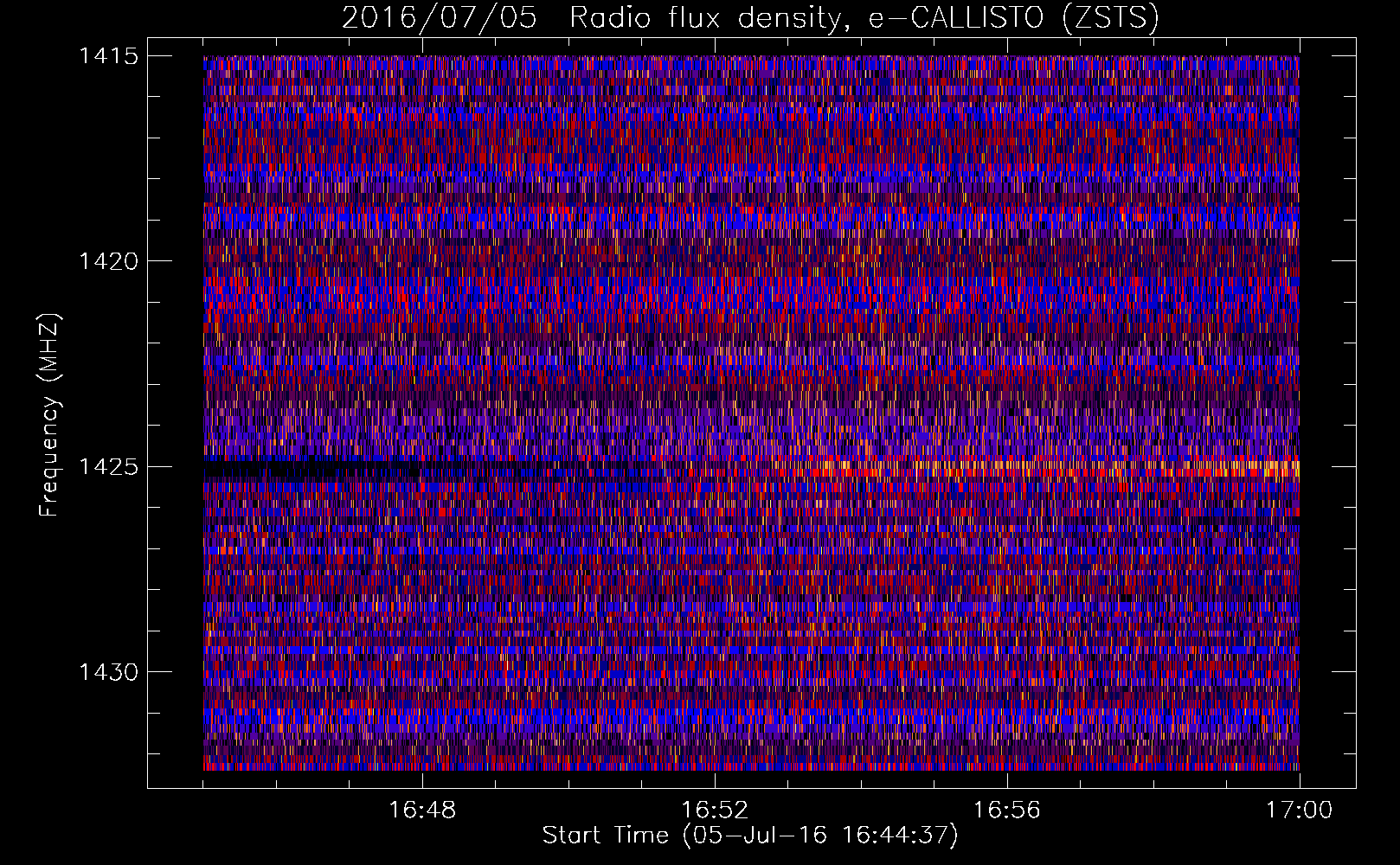Select the 1415 frequency axis label
The image size is (1400, 865).
coord(108,56)
